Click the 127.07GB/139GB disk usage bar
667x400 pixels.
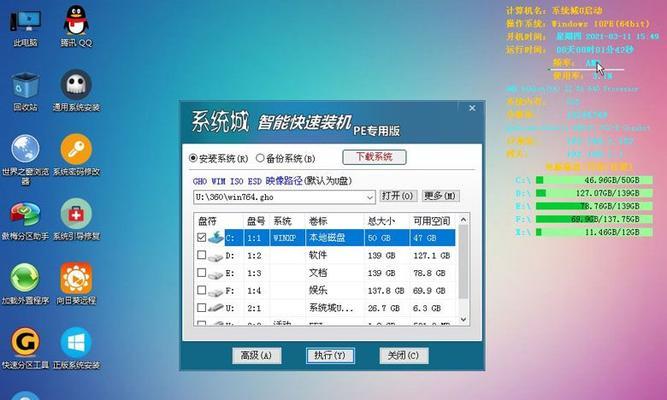[593, 193]
